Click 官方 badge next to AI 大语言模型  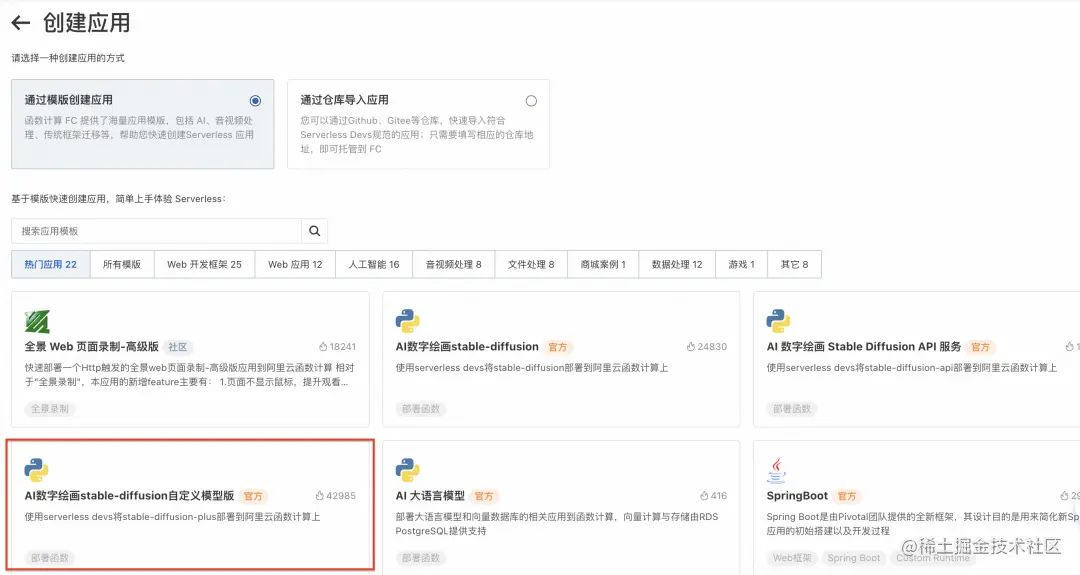point(484,496)
